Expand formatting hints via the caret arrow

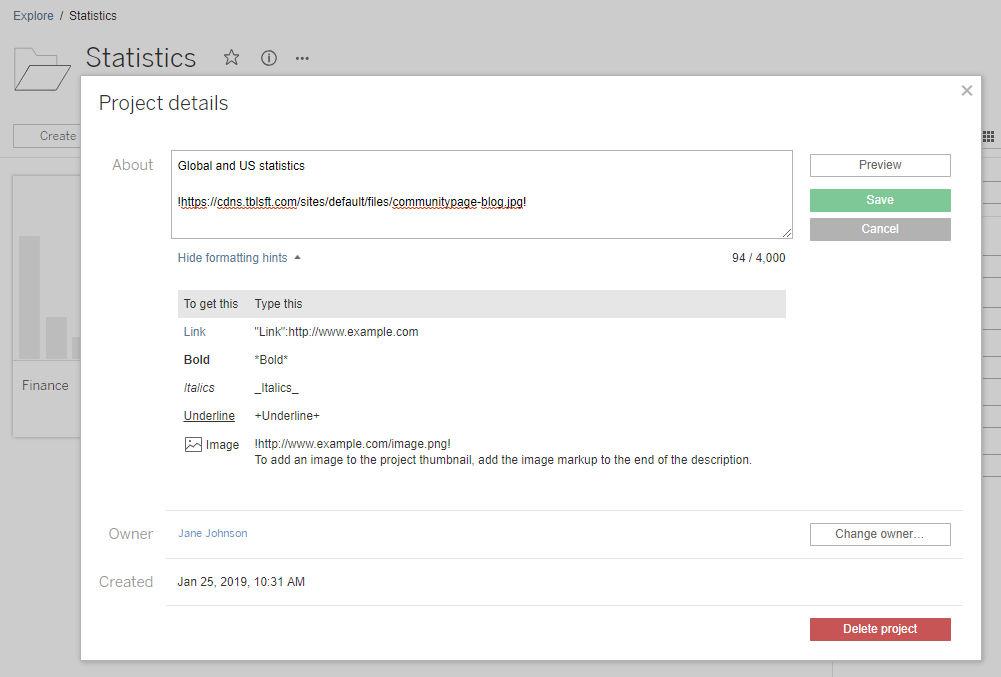coord(295,256)
